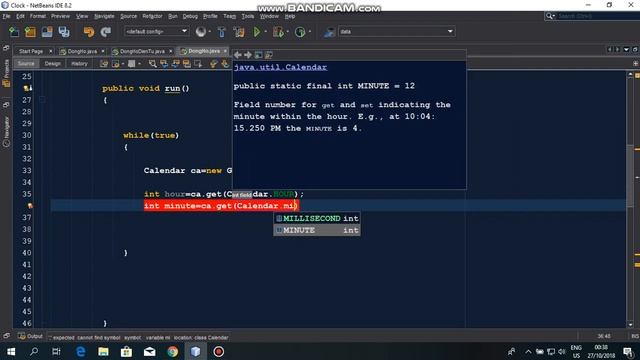Click the Last Edit icon in editor toolbar
Screen dimensions: 640x360
pyautogui.click(x=104, y=64)
